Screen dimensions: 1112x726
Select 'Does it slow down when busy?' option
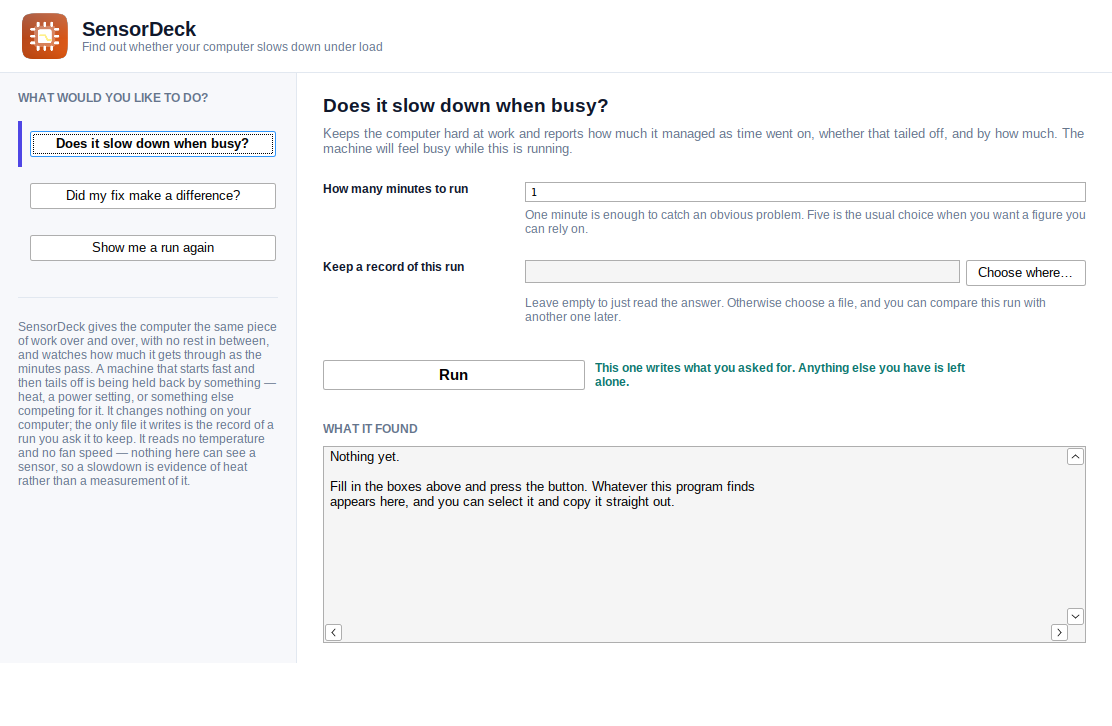[x=152, y=144]
